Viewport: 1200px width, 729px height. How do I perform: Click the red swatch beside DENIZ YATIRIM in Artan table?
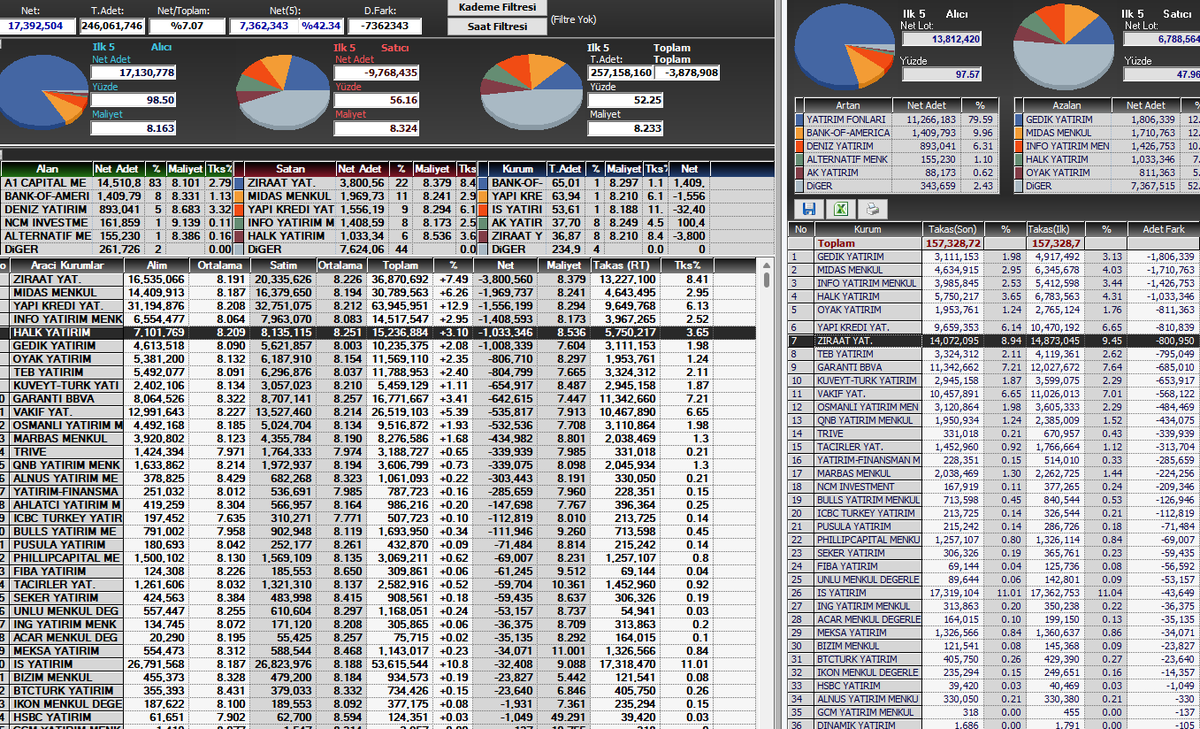pos(799,146)
